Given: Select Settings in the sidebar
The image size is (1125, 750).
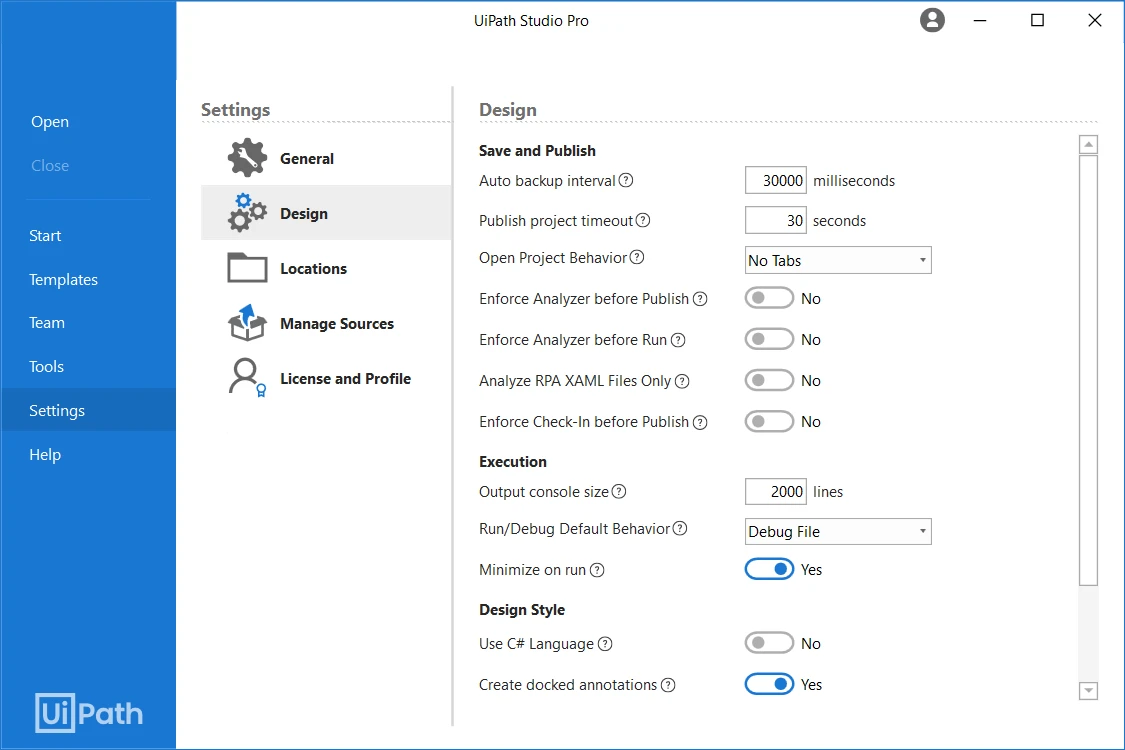Looking at the screenshot, I should (88, 411).
